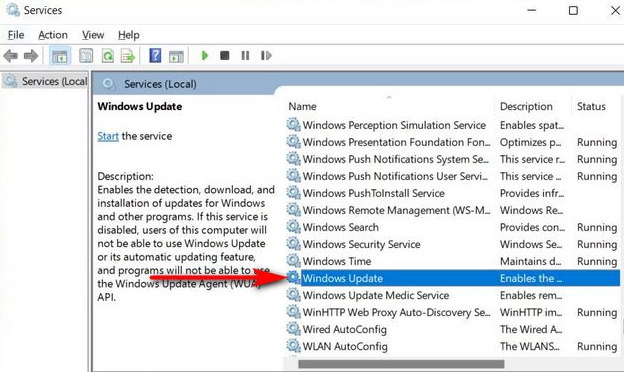Select Windows Perception Simulation Service row
624x372 pixels.
tap(453, 125)
